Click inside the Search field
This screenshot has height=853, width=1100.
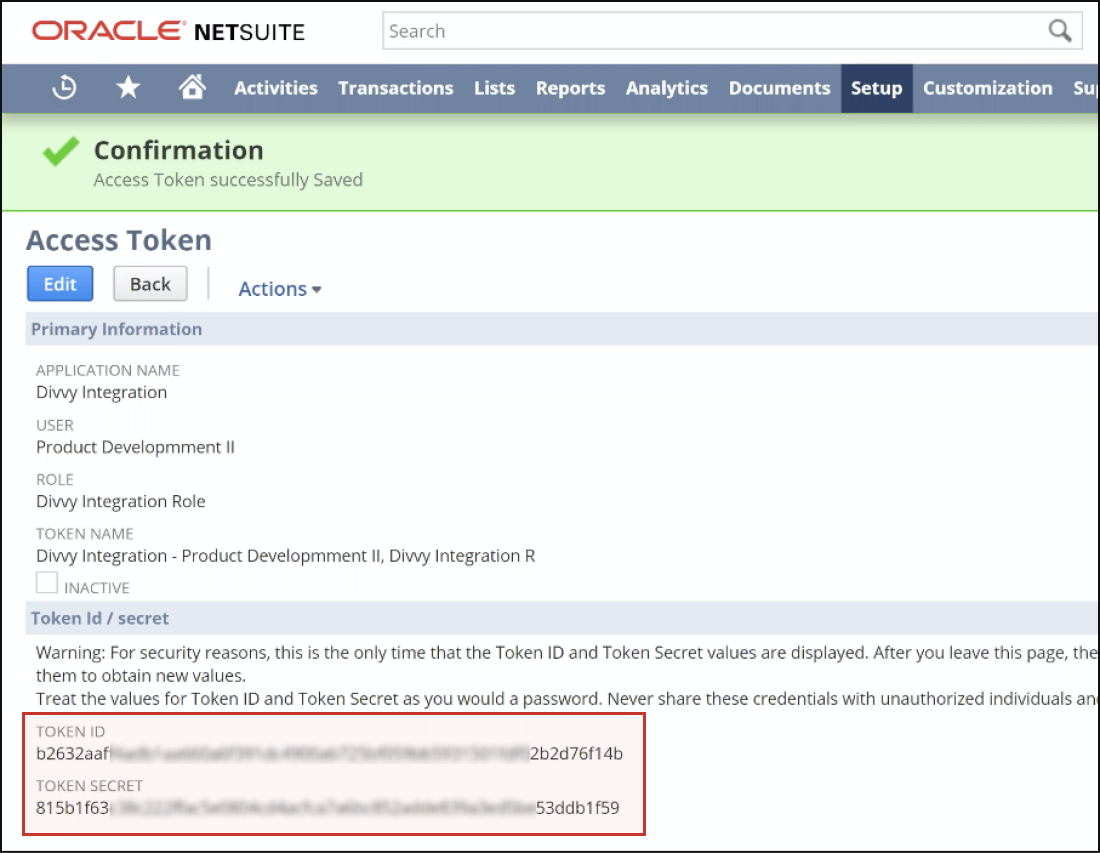click(700, 31)
